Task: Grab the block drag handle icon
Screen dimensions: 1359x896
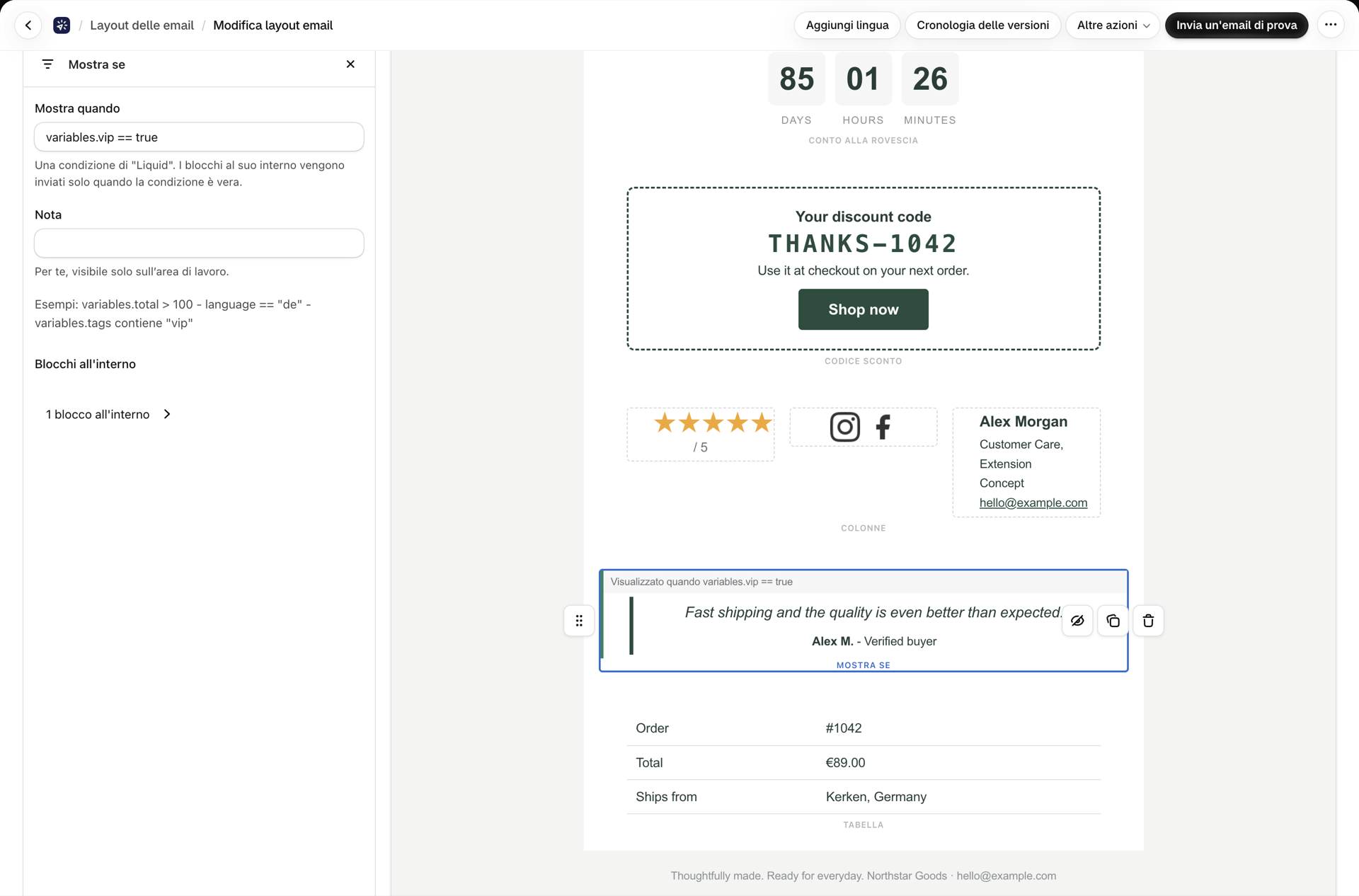Action: pyautogui.click(x=579, y=621)
